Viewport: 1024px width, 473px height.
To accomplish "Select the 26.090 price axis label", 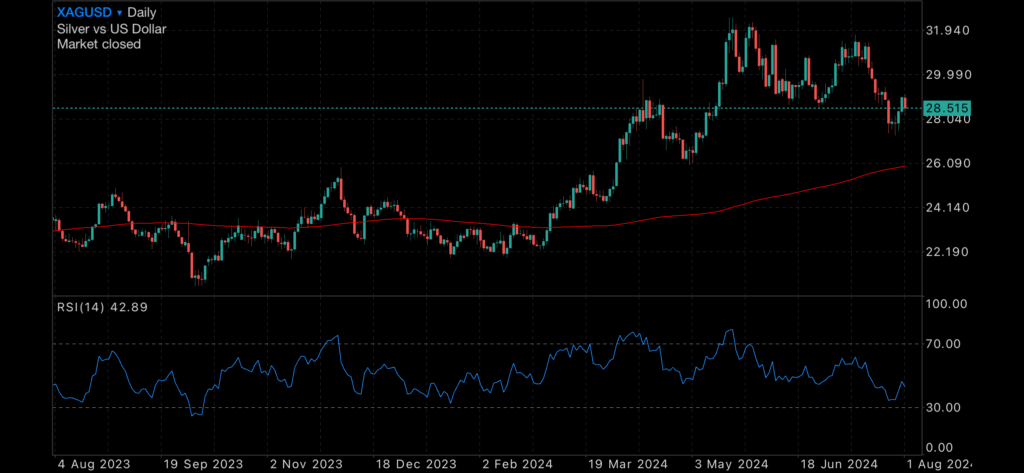I will [x=947, y=163].
